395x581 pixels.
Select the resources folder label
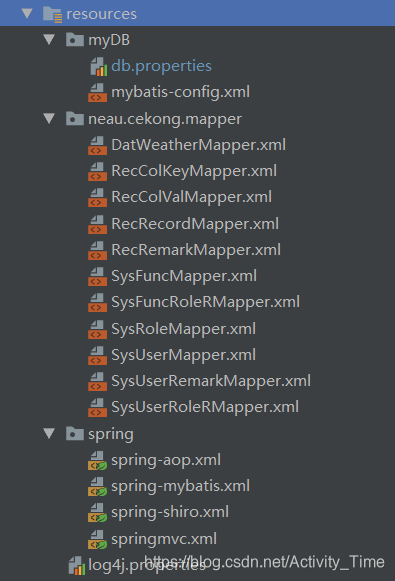[x=102, y=14]
